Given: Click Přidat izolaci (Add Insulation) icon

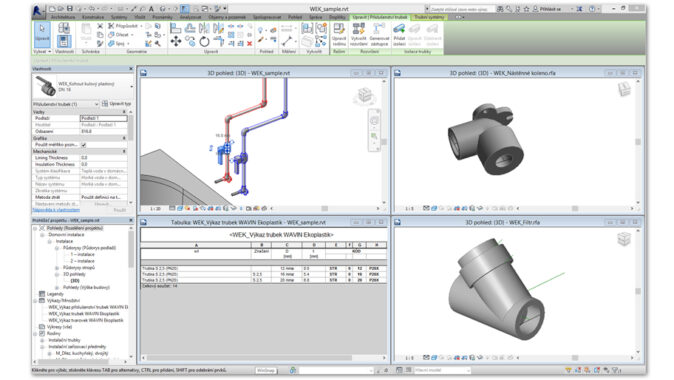Looking at the screenshot, I should click(x=399, y=34).
